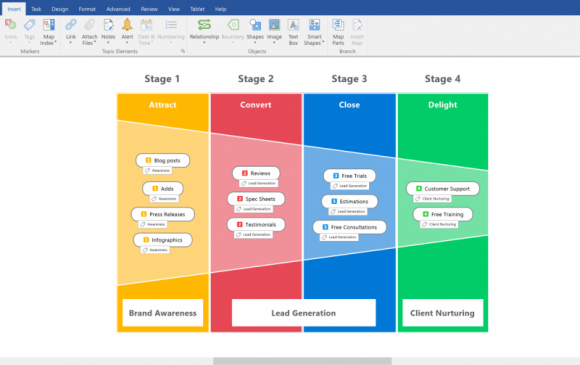This screenshot has width=580, height=365.
Task: Open Map Parts in Branch group
Action: click(x=338, y=32)
